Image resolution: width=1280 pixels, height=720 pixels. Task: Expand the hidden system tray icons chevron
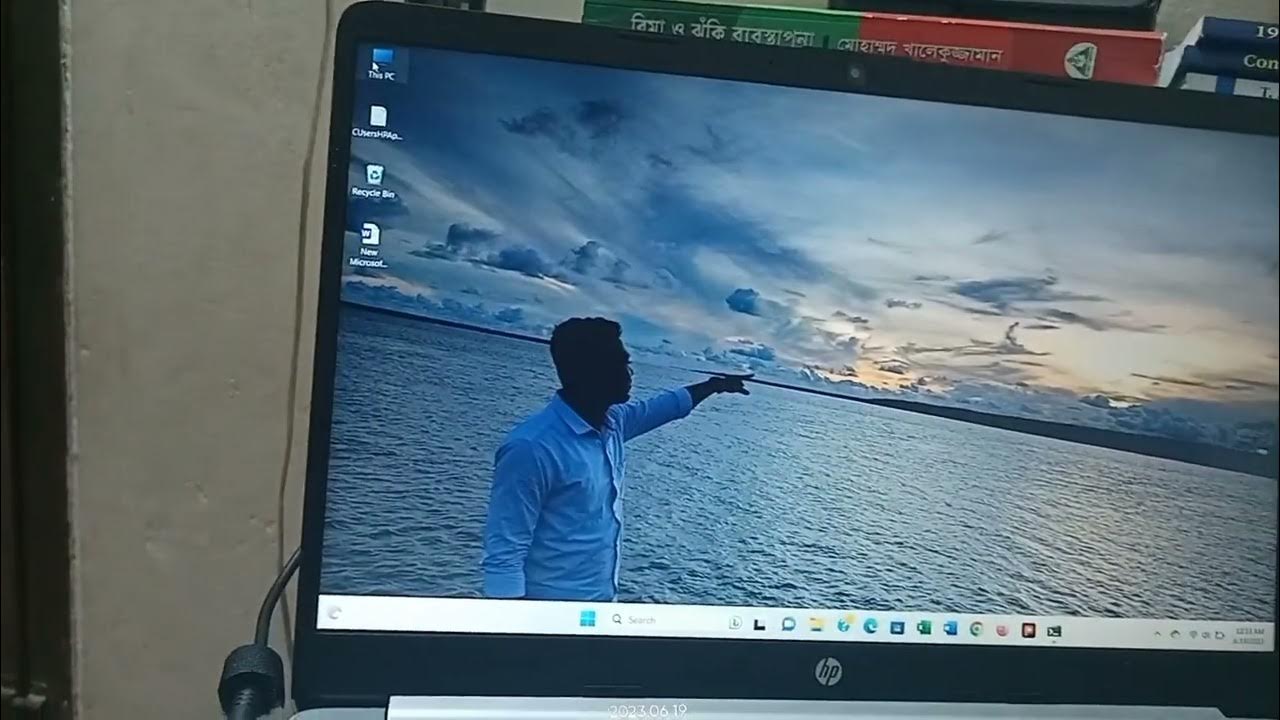[1157, 634]
